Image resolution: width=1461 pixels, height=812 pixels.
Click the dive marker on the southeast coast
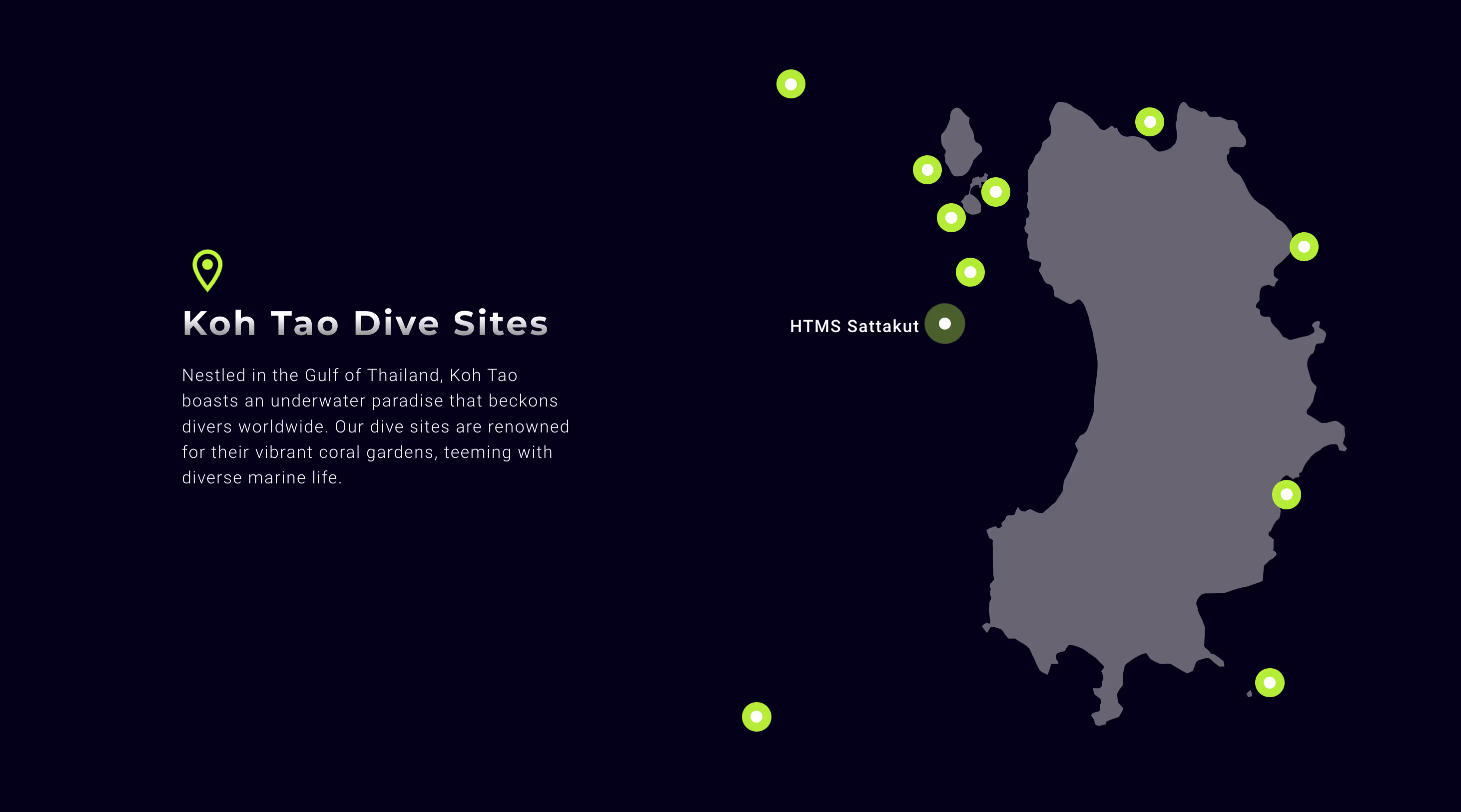1286,494
